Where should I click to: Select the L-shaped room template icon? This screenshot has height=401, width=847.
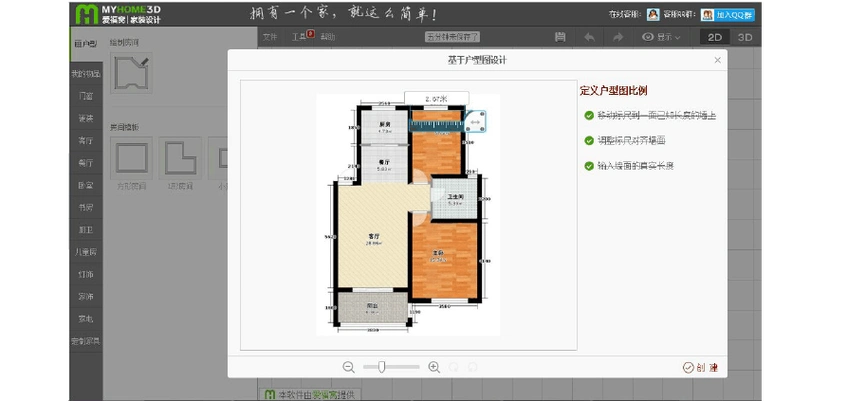(x=180, y=157)
